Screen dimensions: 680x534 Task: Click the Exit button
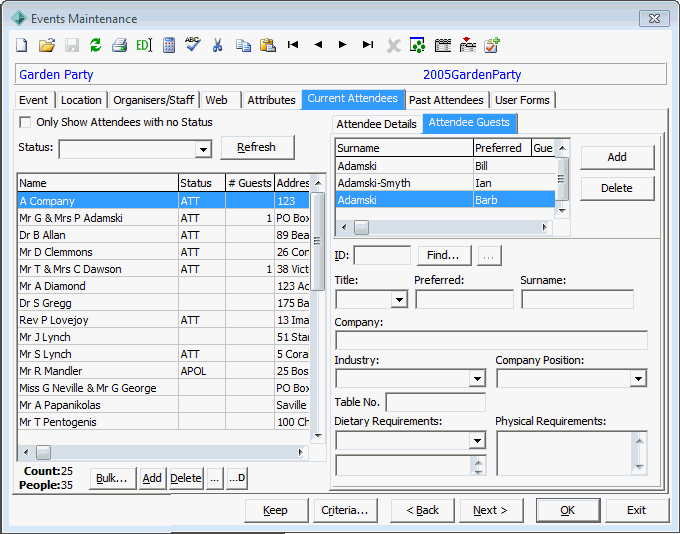[637, 510]
